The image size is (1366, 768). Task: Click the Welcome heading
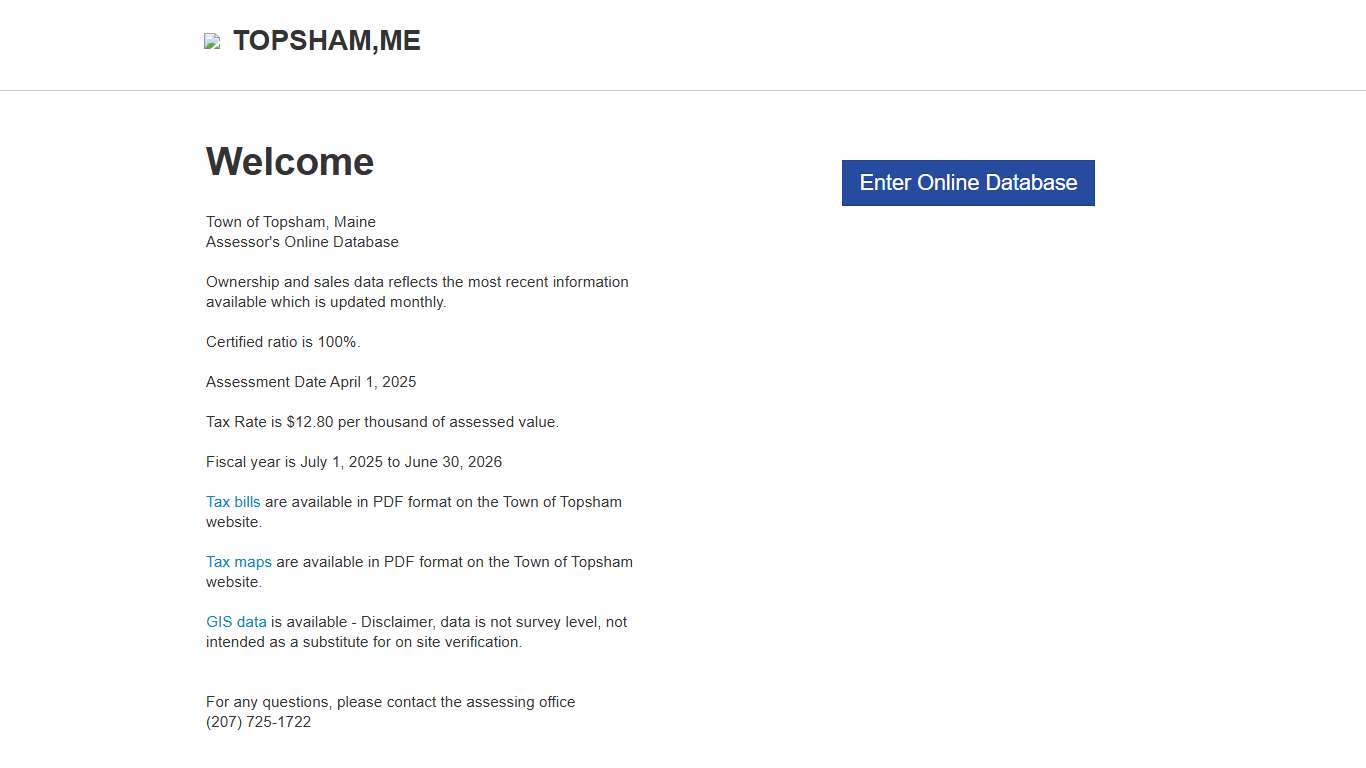tap(290, 162)
